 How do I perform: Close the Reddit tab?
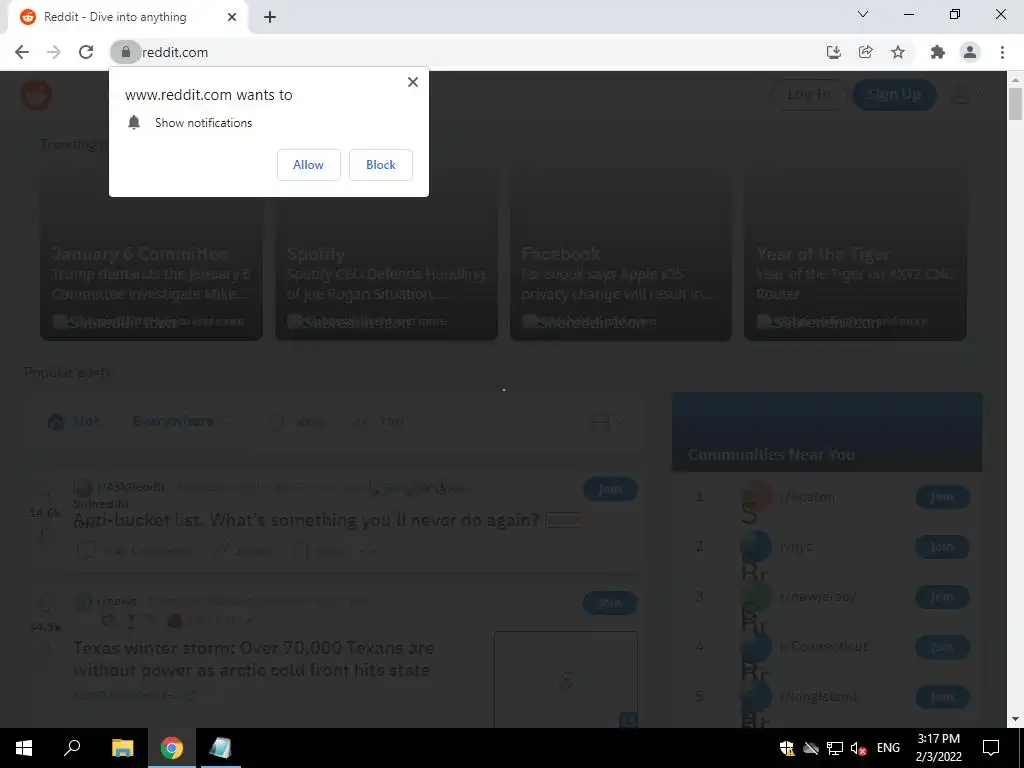pos(232,17)
